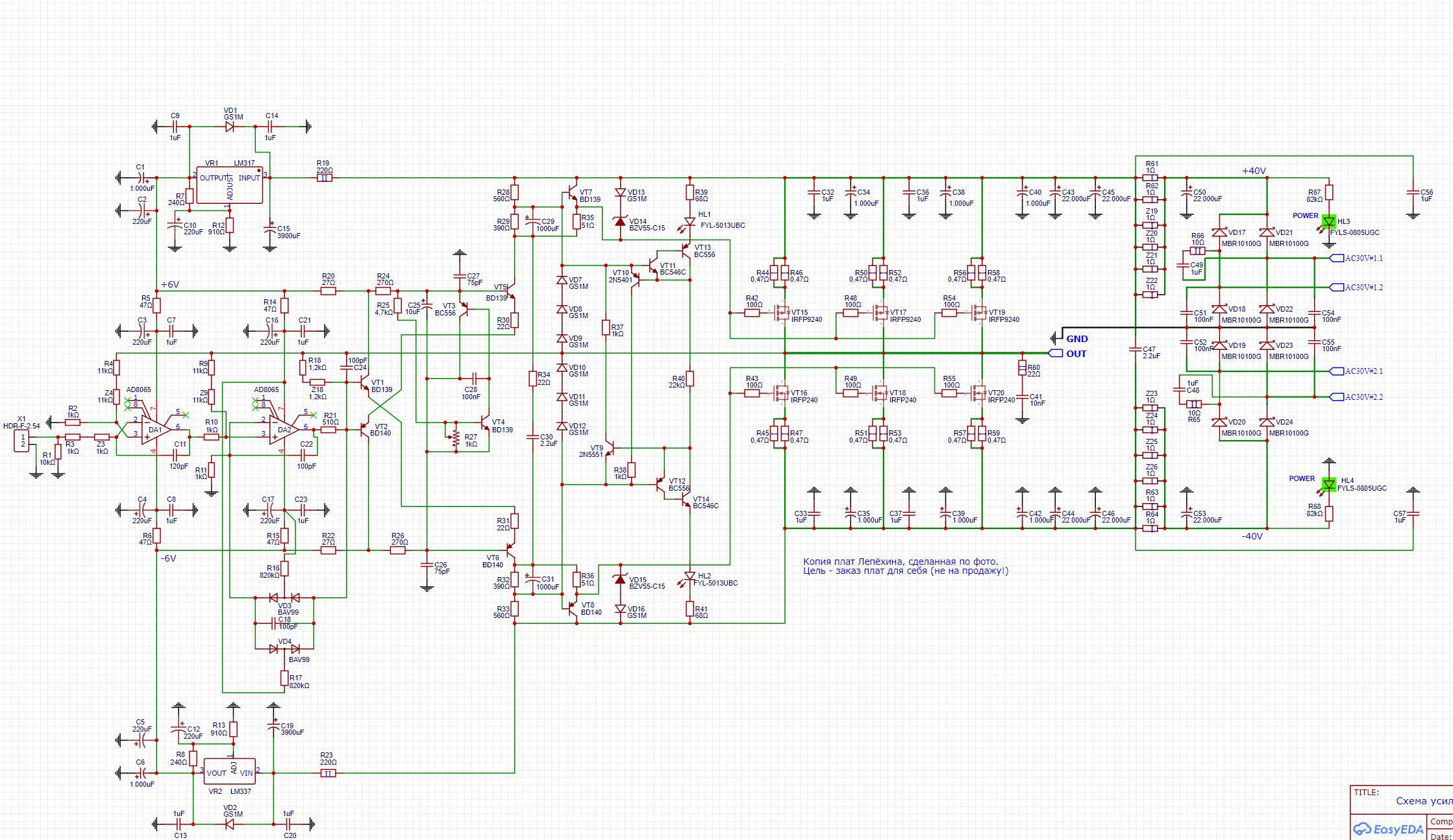Click the EasyEDA logo
The height and width of the screenshot is (840, 1453).
(x=1388, y=829)
